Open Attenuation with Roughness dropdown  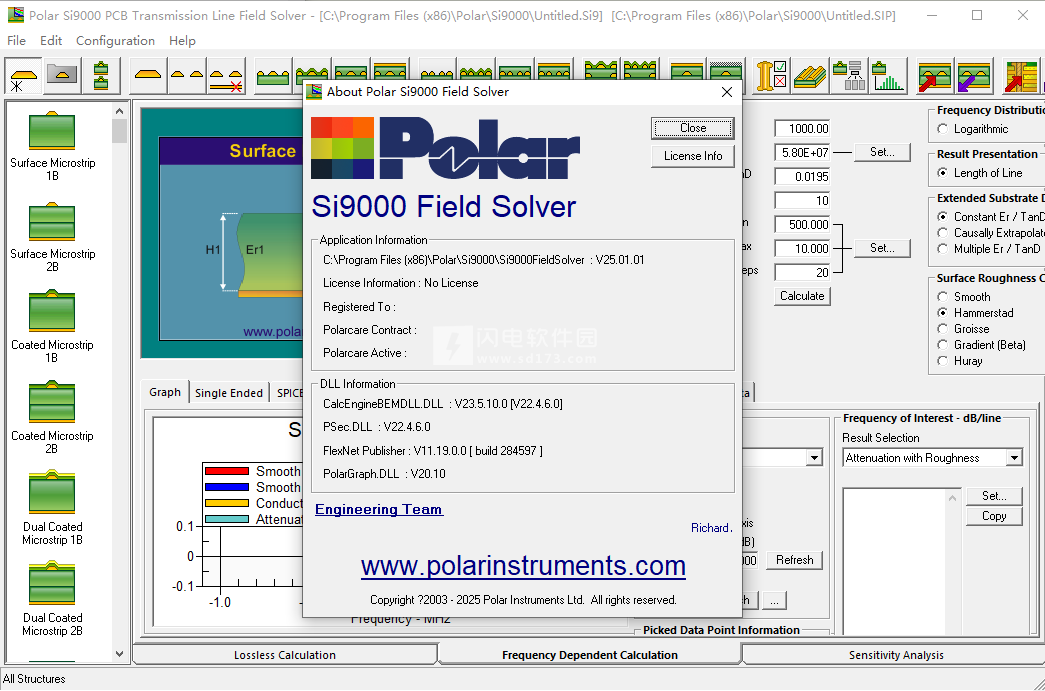click(x=1014, y=458)
